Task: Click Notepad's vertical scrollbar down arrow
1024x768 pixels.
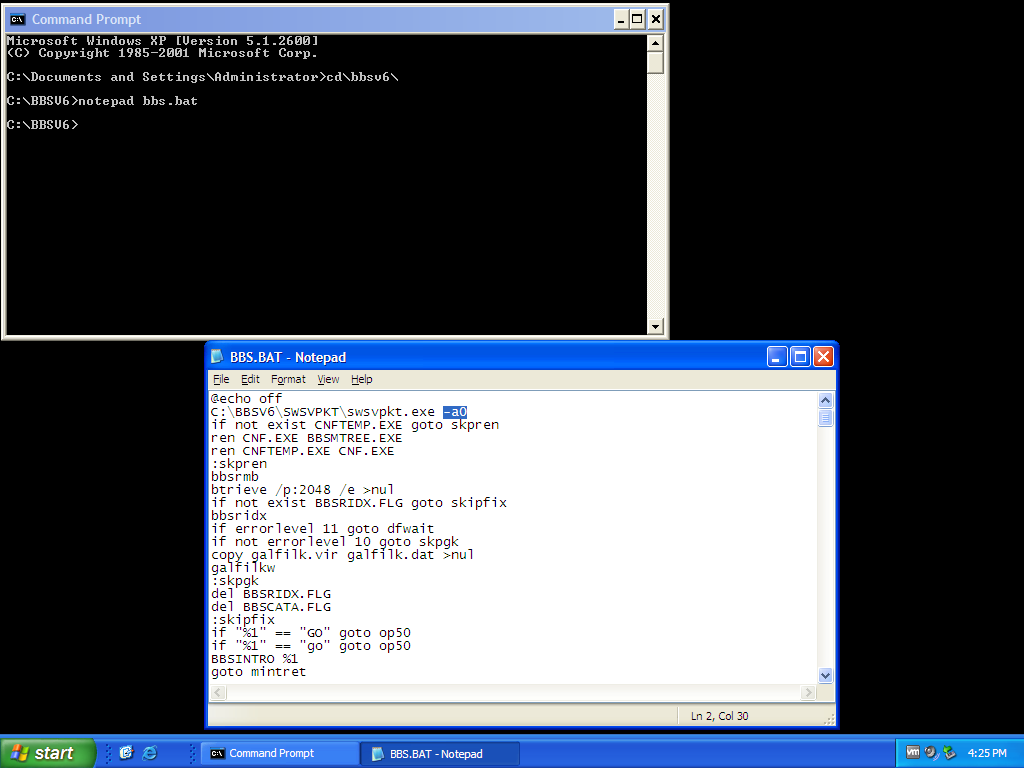Action: [826, 675]
